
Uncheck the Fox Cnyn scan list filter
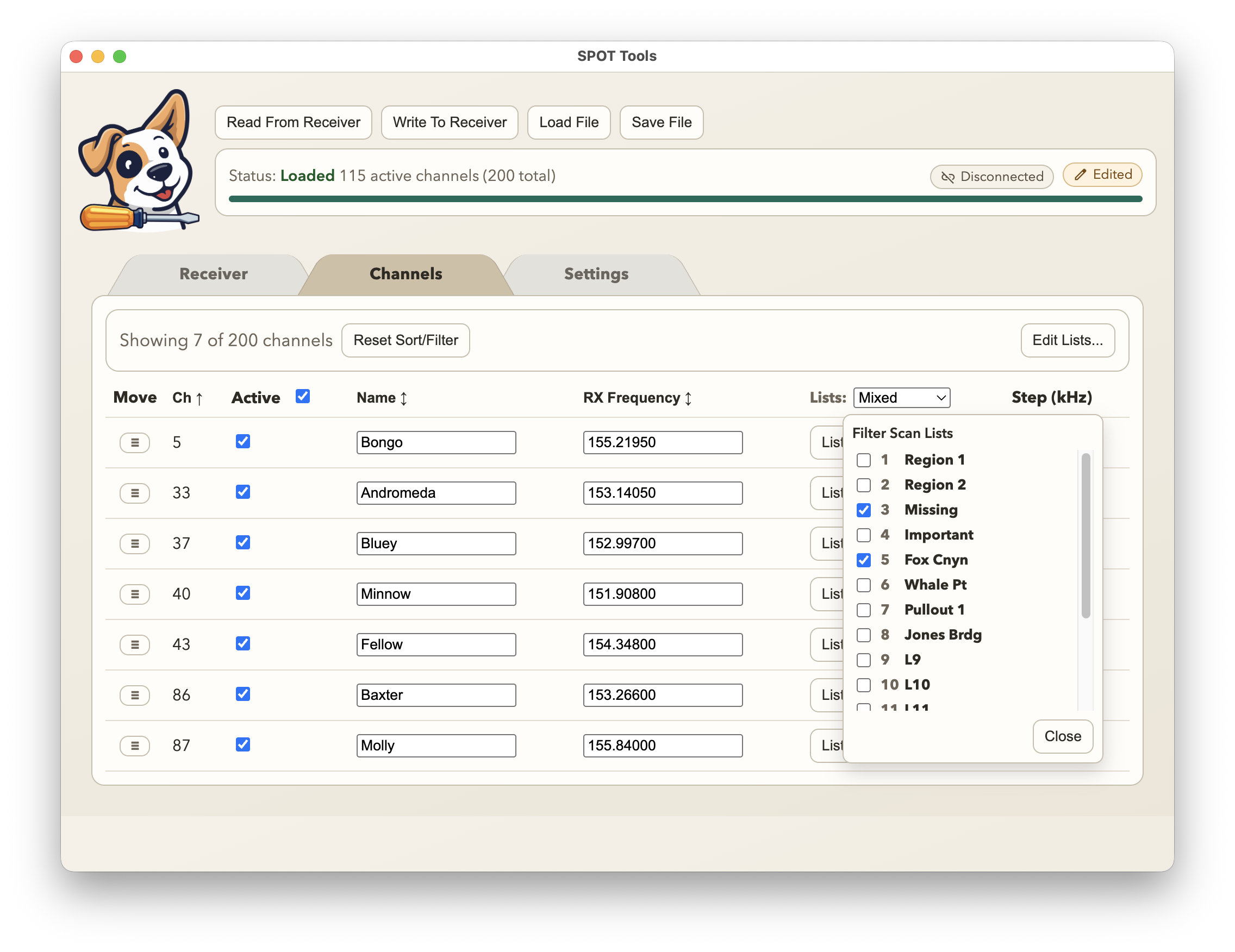click(x=864, y=560)
